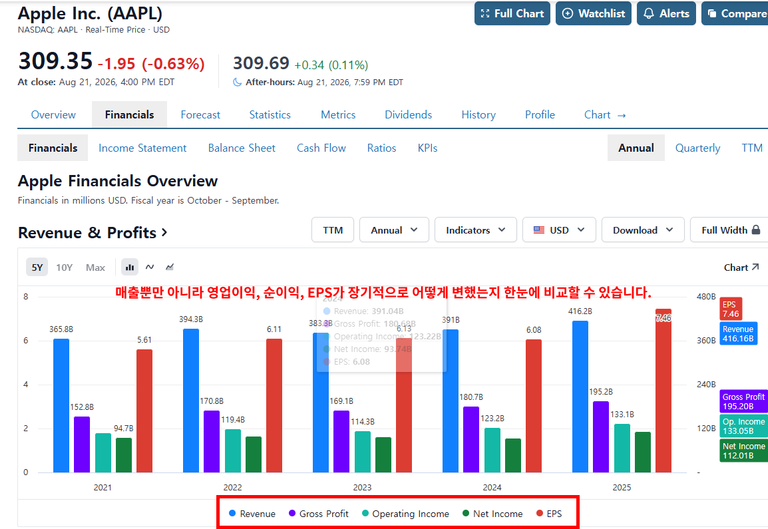Select the Max chart range
The width and height of the screenshot is (768, 529).
click(96, 267)
